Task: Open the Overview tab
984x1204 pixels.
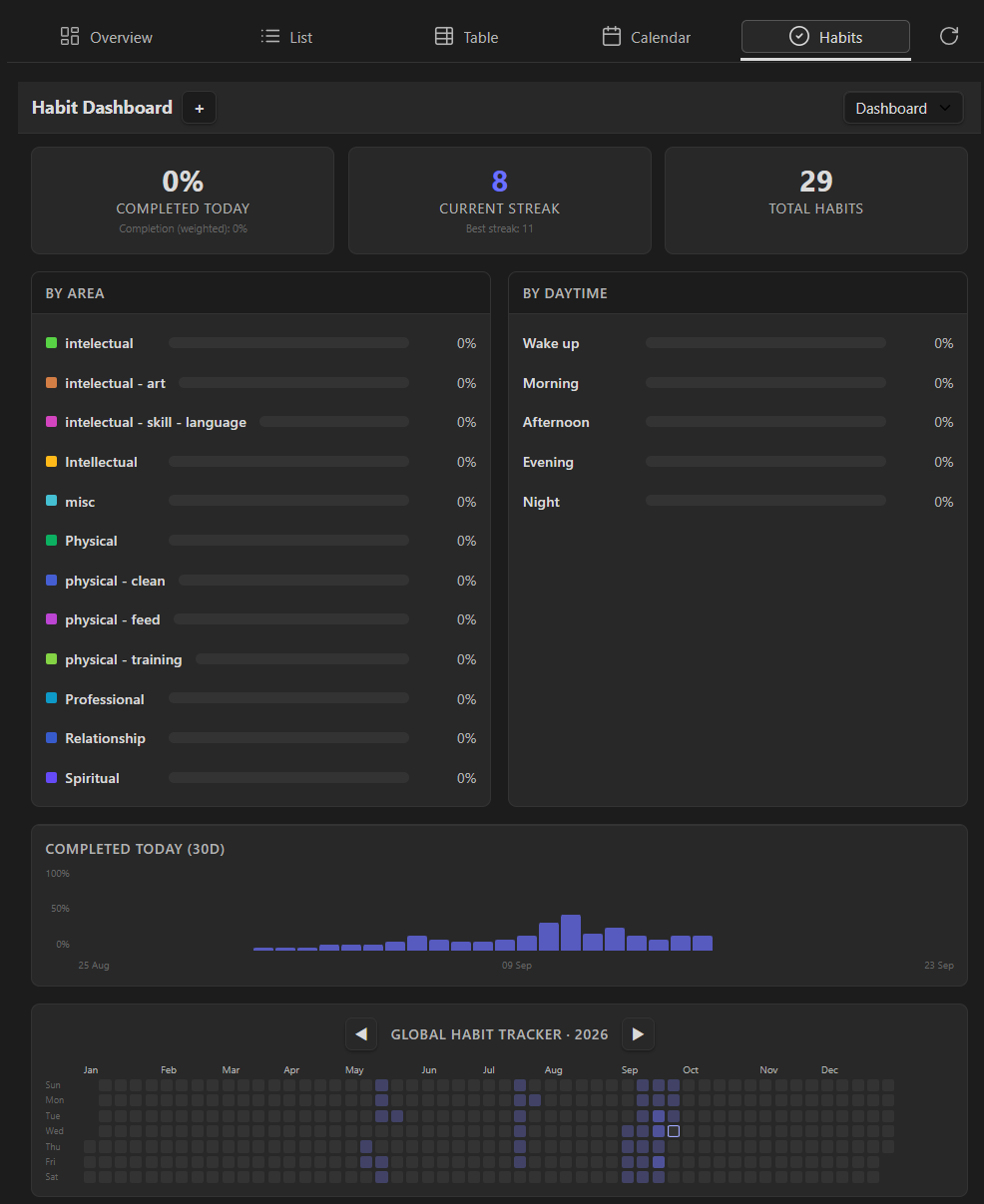Action: tap(107, 37)
